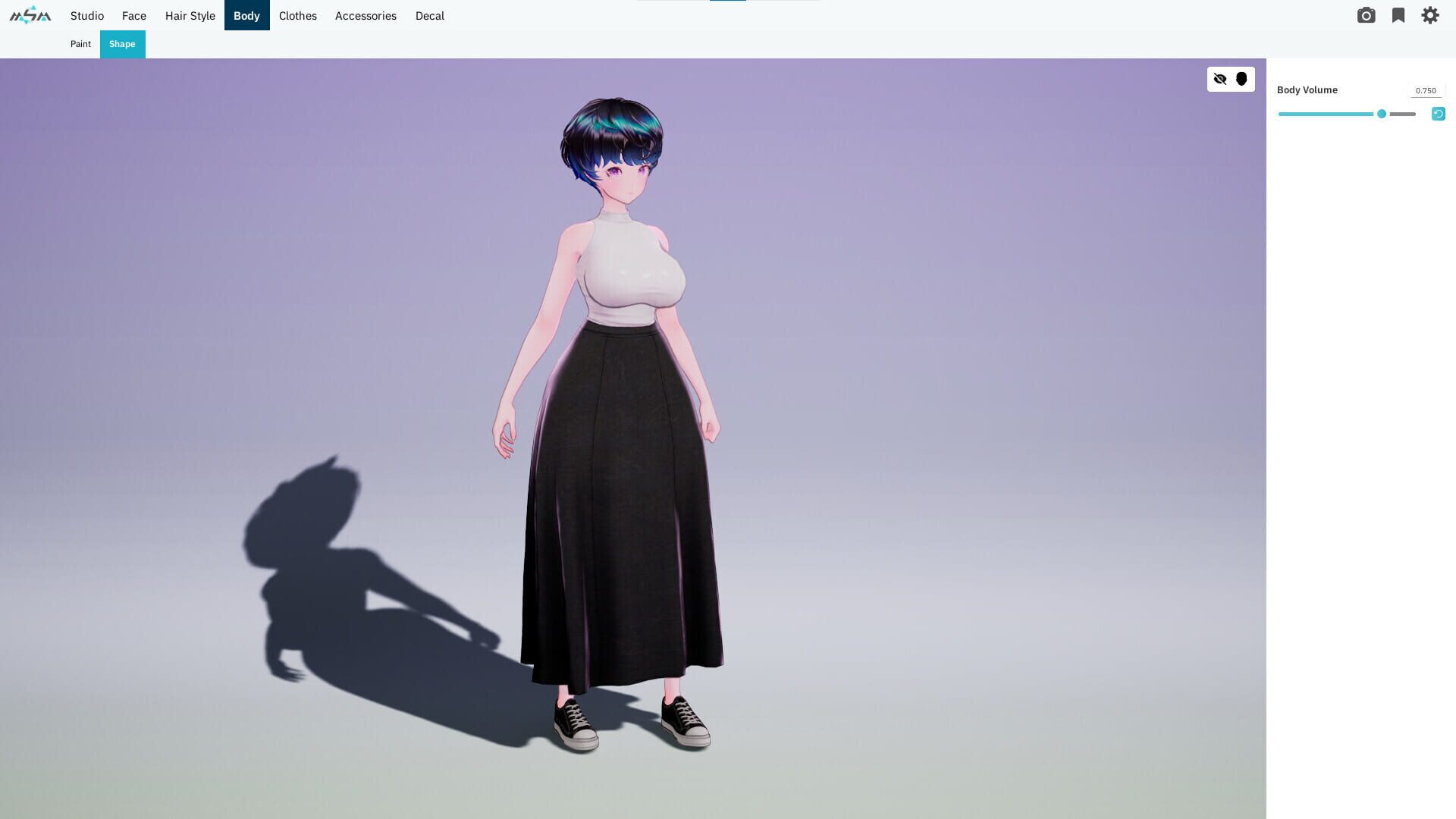Select the Body menu item
This screenshot has width=1456, height=819.
[247, 15]
